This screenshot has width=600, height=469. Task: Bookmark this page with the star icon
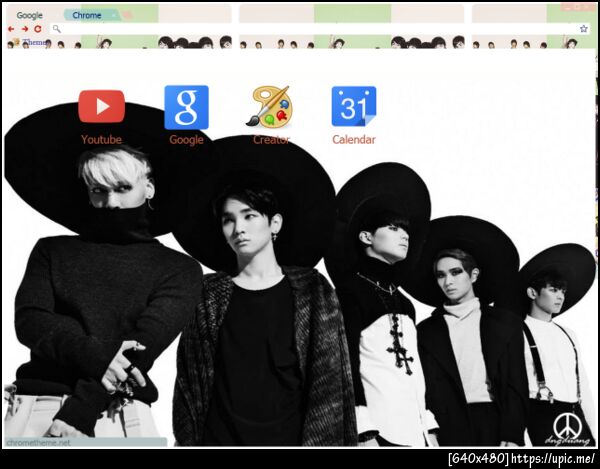click(584, 29)
